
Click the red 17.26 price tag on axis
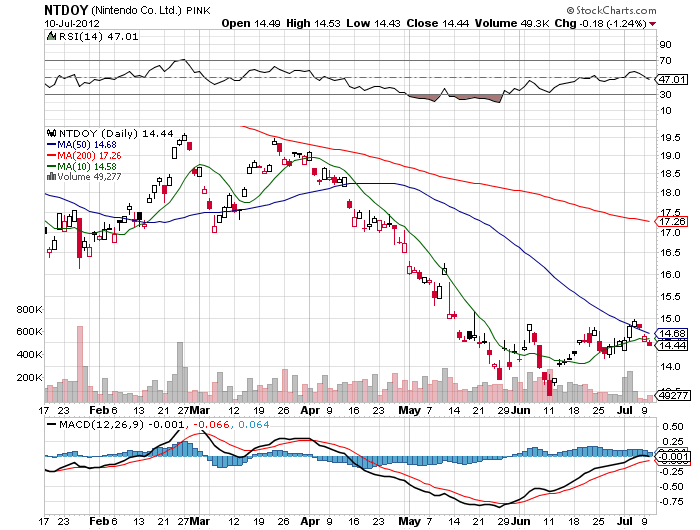pos(671,221)
